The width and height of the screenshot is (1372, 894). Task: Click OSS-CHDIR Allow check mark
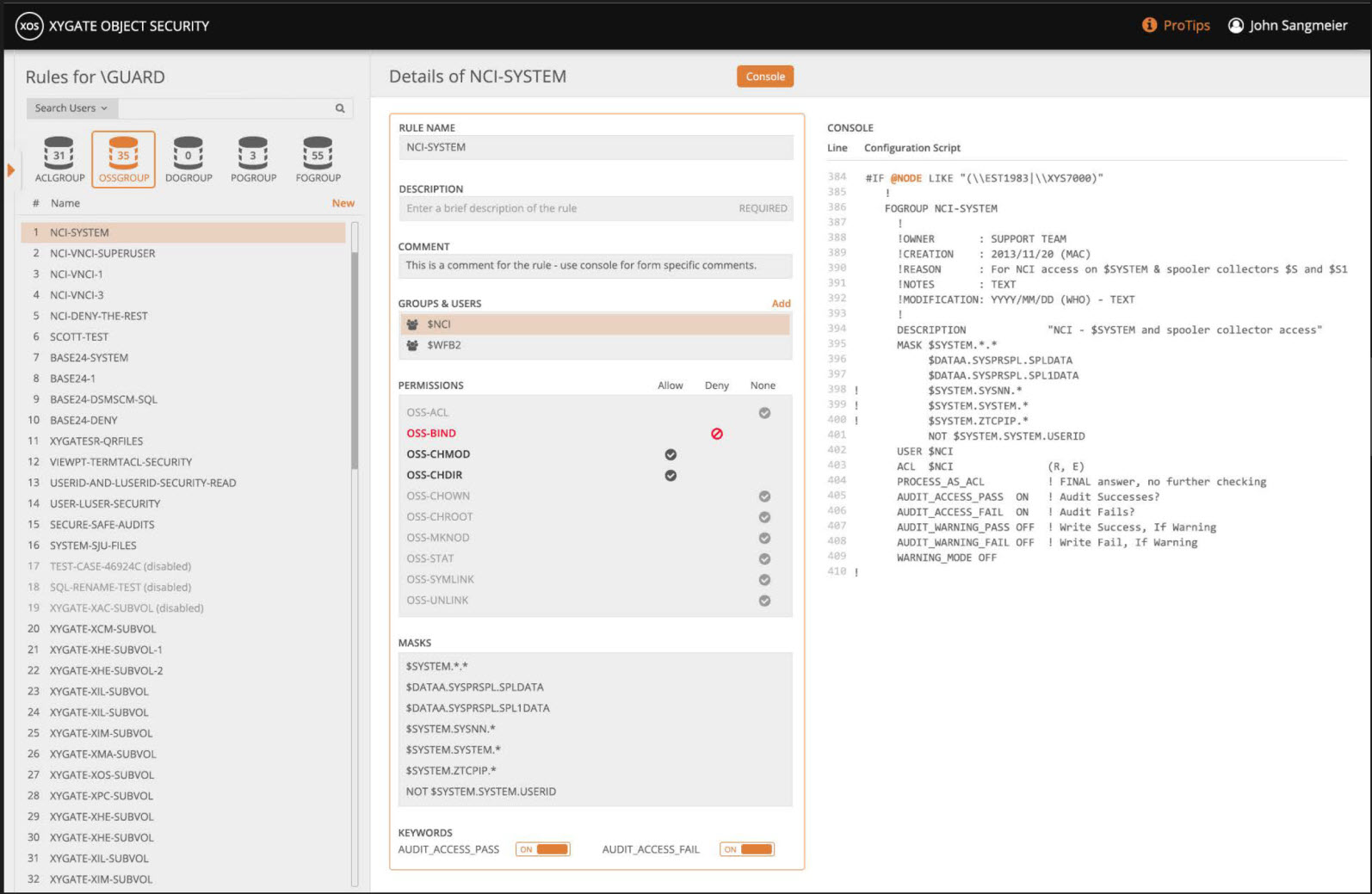pos(671,475)
